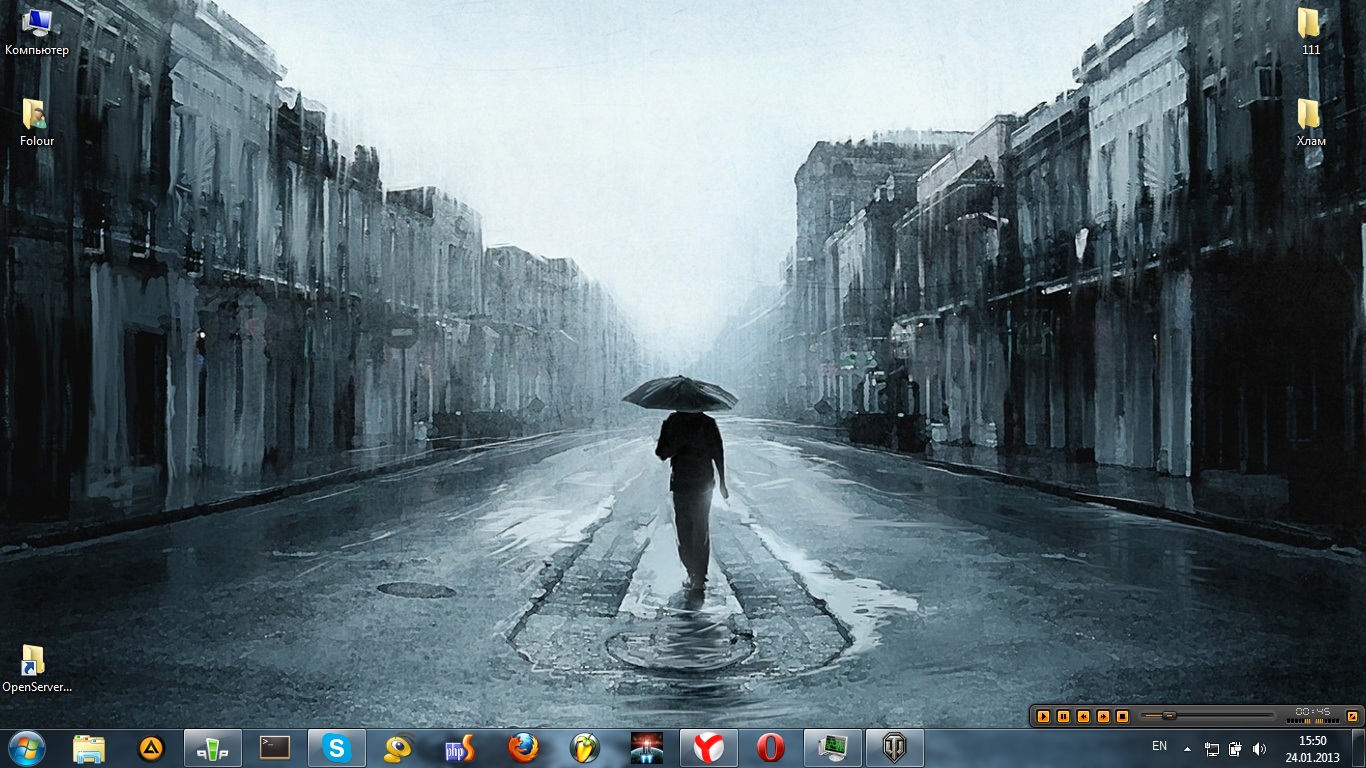
Task: Open AIMP player from the taskbar
Action: [150, 748]
